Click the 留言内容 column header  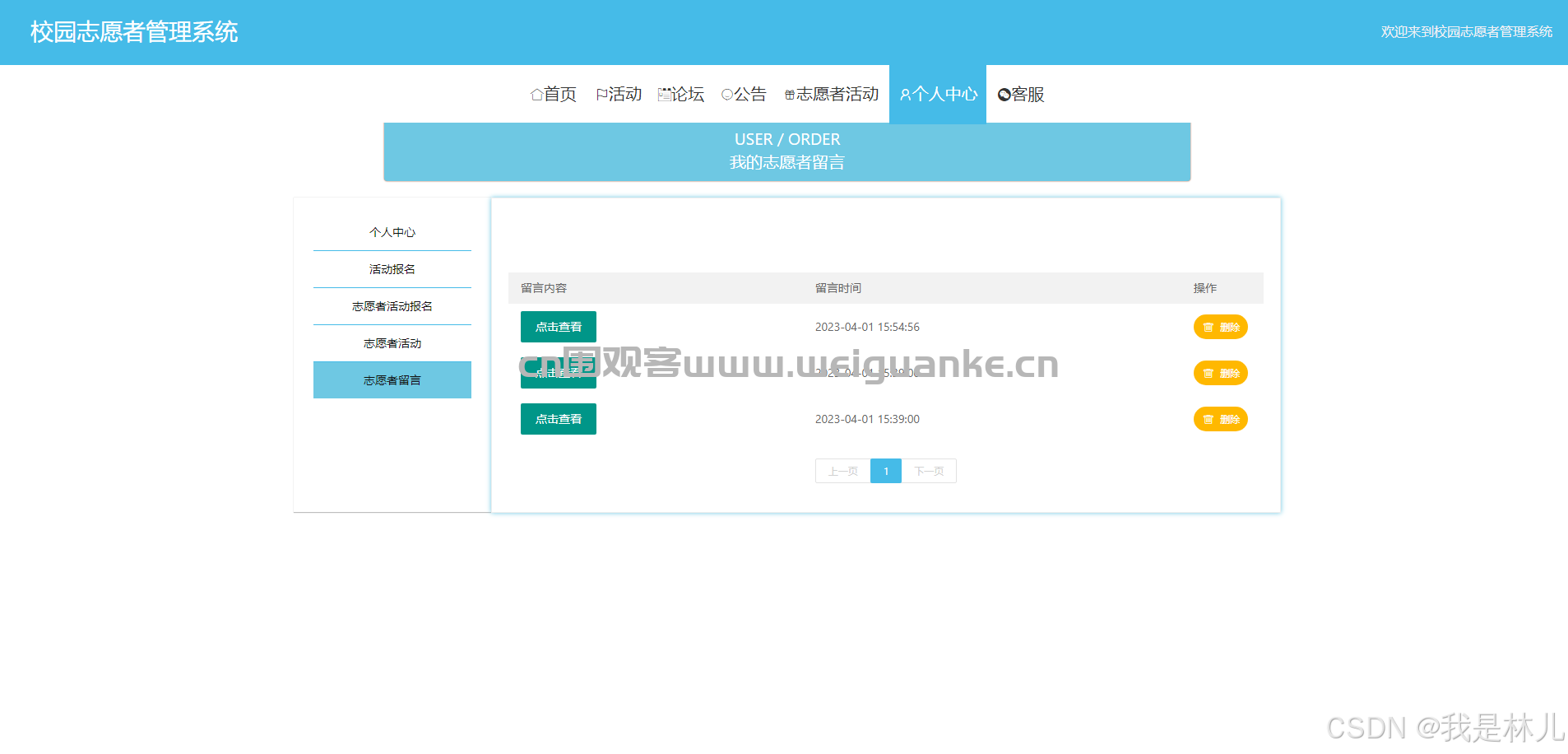(x=544, y=288)
